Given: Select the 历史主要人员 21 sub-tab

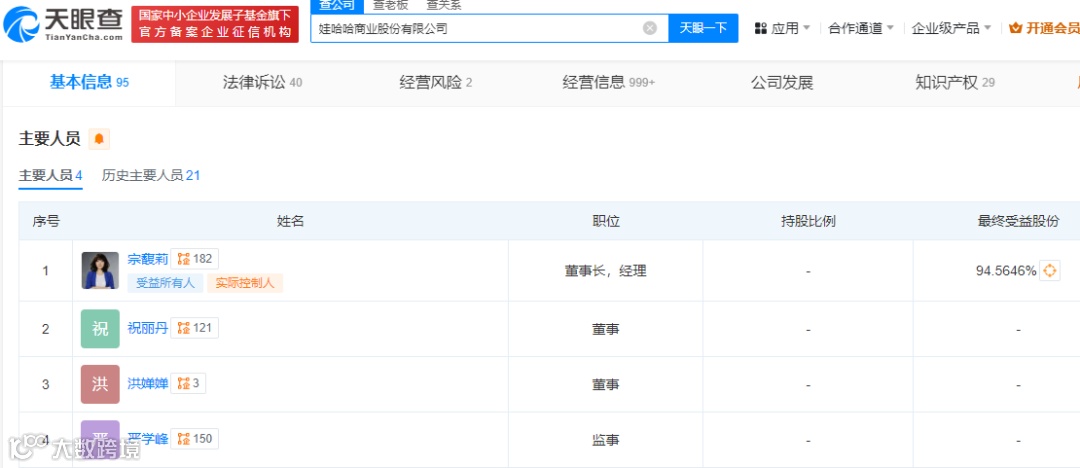Looking at the screenshot, I should [x=151, y=176].
